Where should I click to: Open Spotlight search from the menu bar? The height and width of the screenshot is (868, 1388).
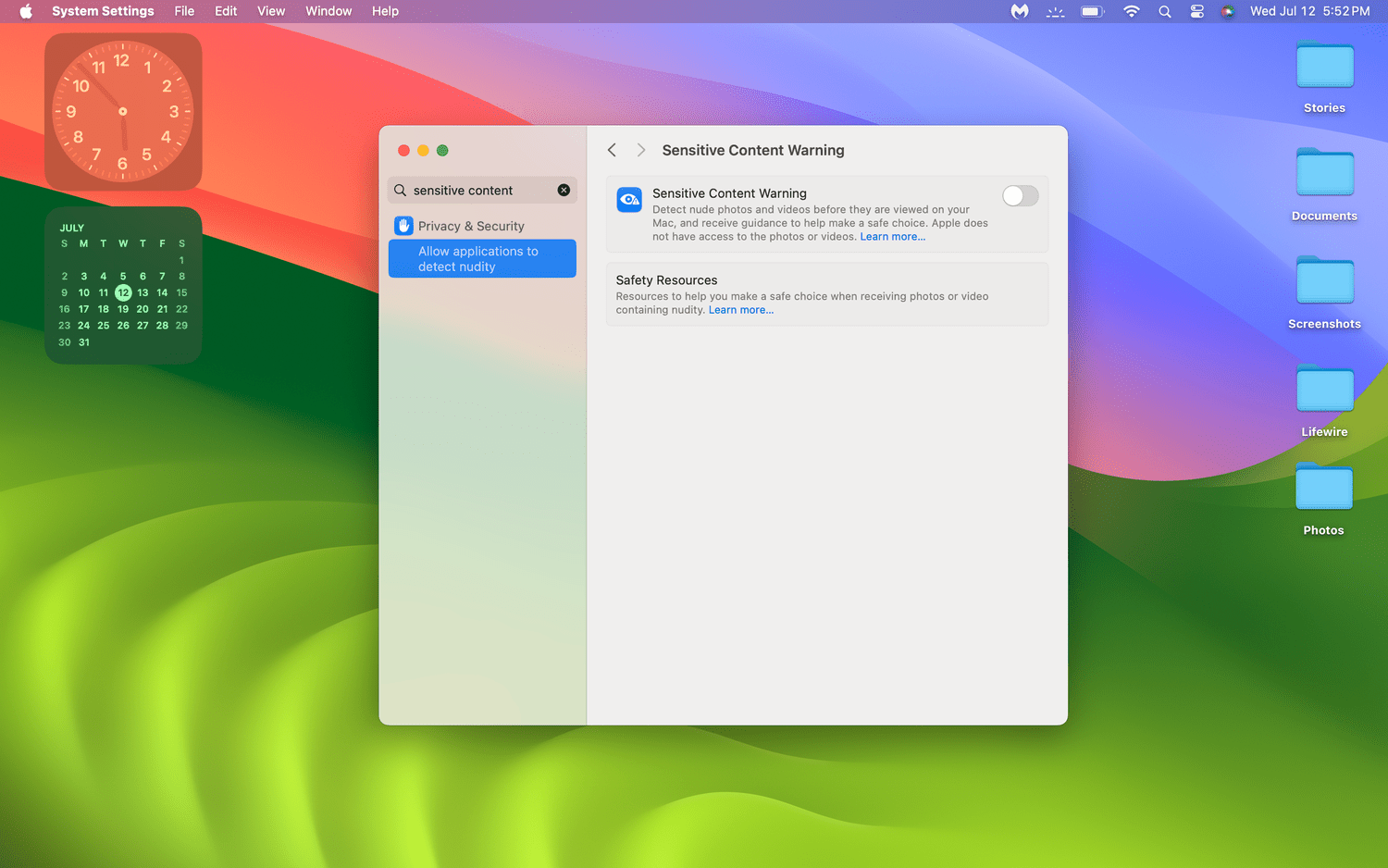point(1165,11)
